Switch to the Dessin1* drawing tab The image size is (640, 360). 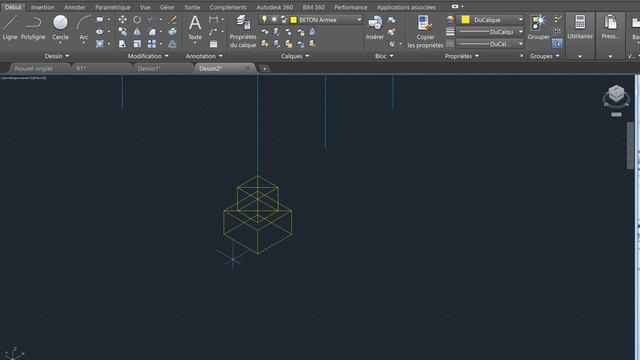point(163,69)
